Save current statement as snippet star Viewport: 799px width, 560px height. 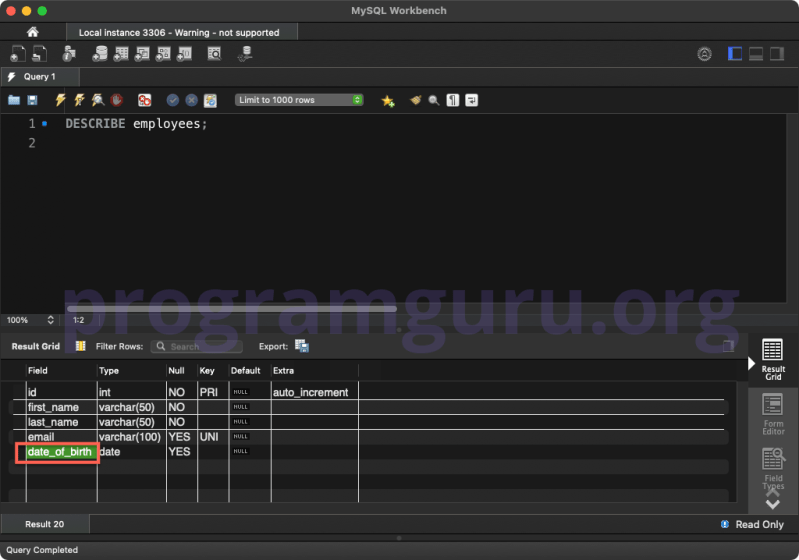click(x=388, y=100)
